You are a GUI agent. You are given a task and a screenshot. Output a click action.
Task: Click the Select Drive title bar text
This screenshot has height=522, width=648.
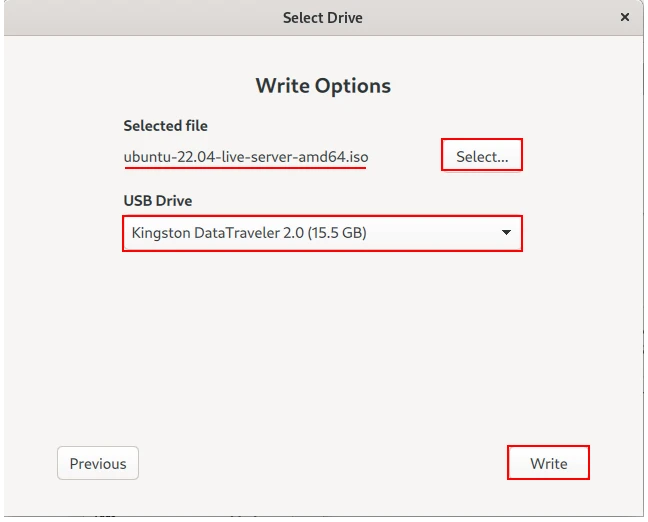click(x=323, y=17)
